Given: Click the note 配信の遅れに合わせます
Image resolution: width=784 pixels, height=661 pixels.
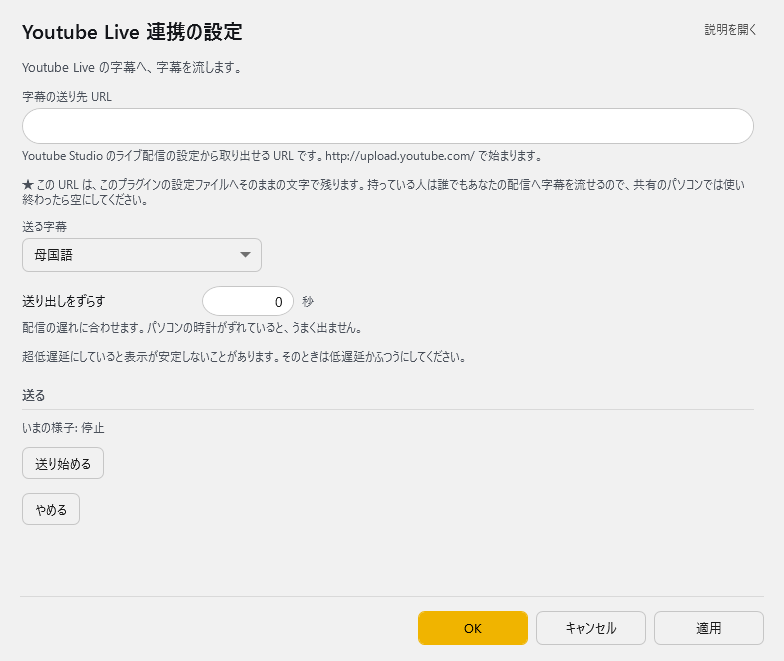Looking at the screenshot, I should point(192,328).
